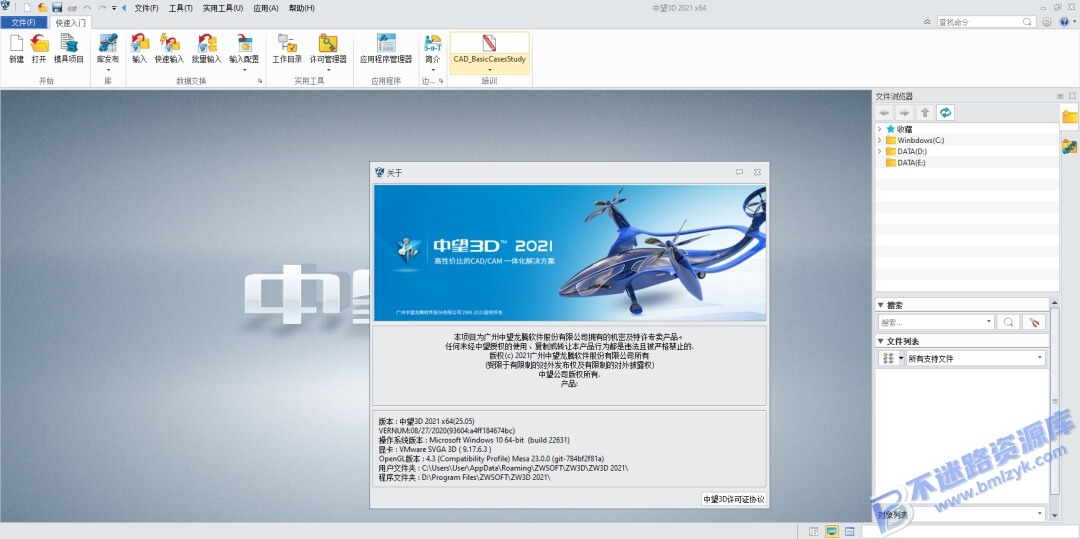The width and height of the screenshot is (1080, 539).
Task: Click the refresh icon in the file browser
Action: pyautogui.click(x=946, y=112)
